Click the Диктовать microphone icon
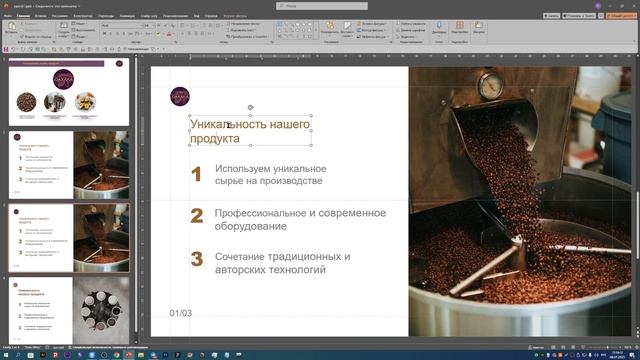640x360 pixels. 439,25
